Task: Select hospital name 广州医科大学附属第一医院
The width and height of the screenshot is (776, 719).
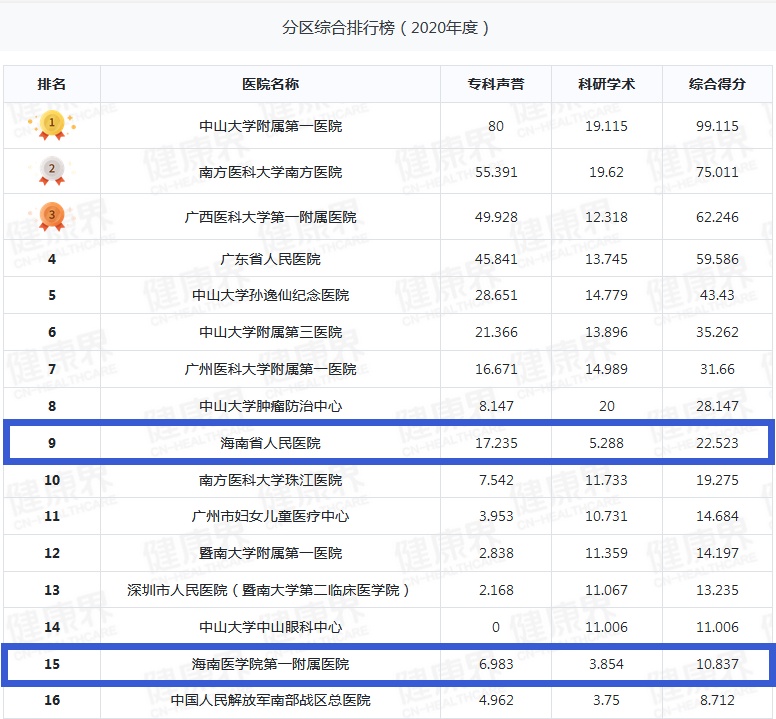Action: [x=271, y=369]
